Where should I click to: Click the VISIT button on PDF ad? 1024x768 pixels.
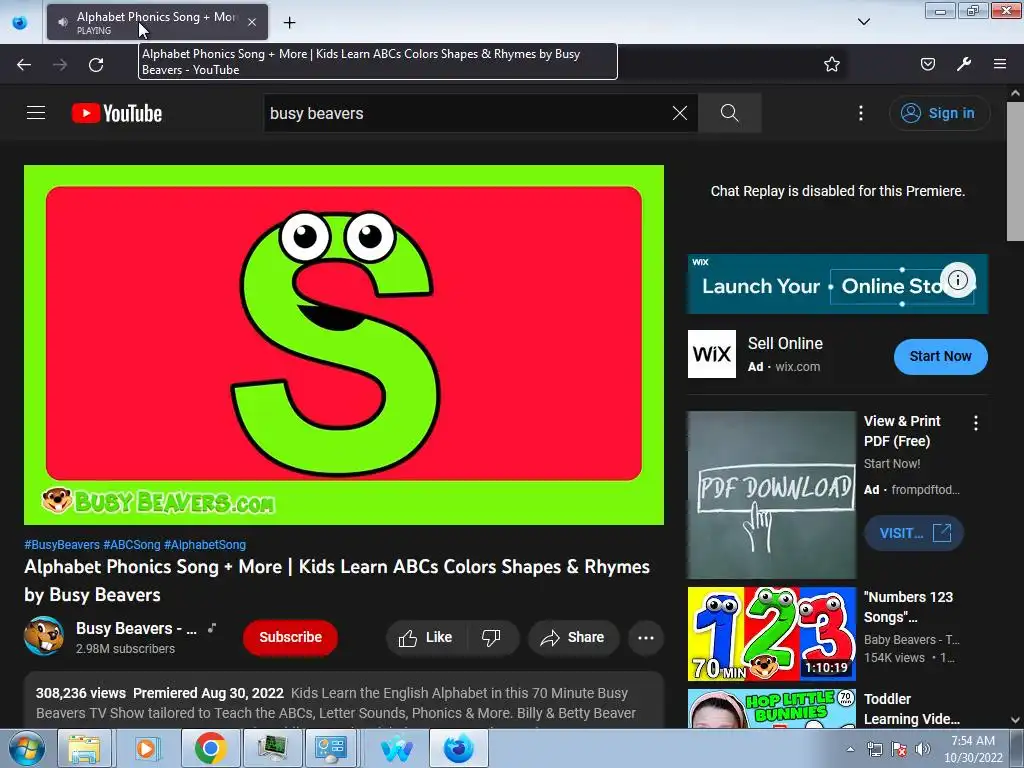914,533
